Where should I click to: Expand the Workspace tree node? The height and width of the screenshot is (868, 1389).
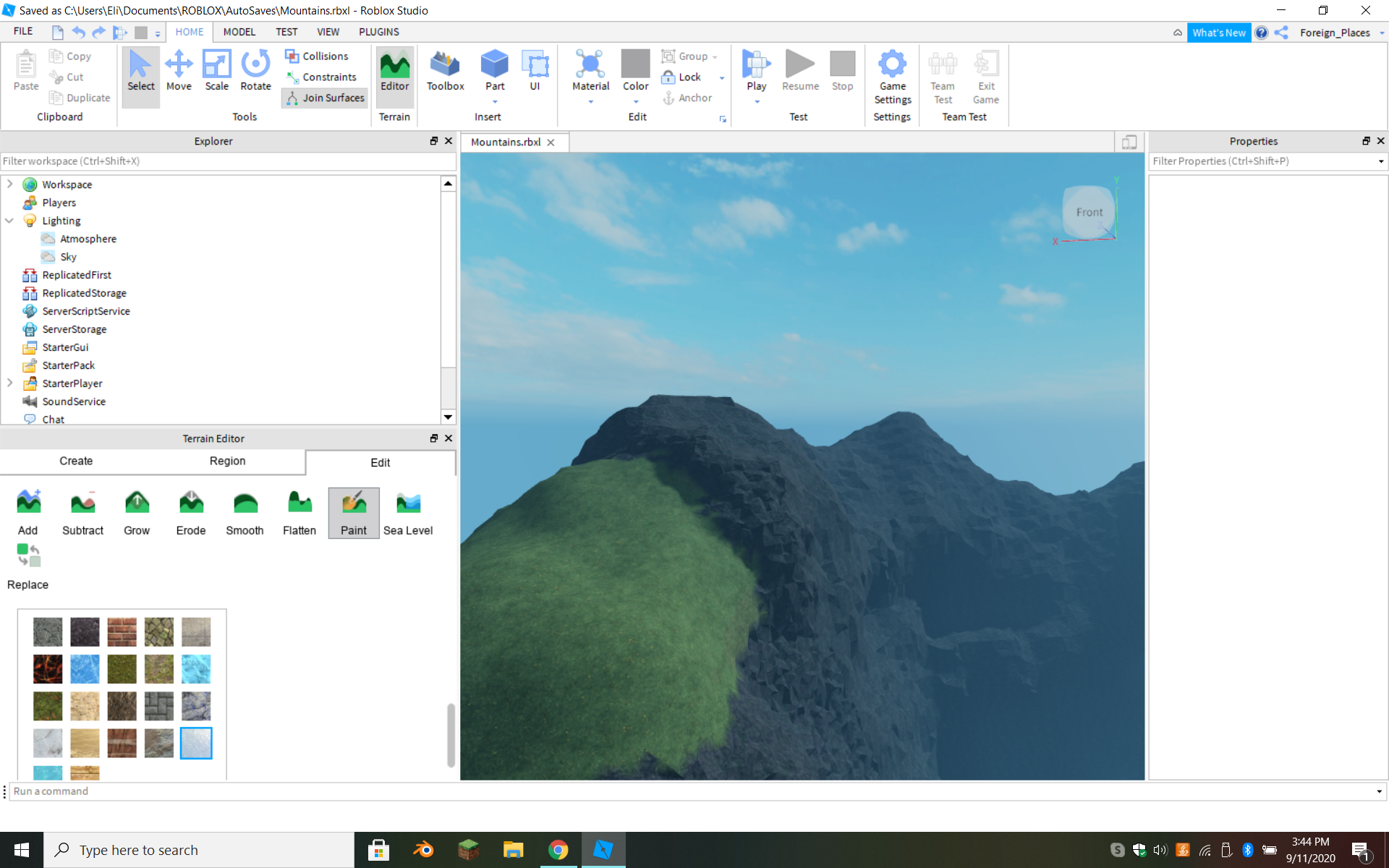click(10, 184)
